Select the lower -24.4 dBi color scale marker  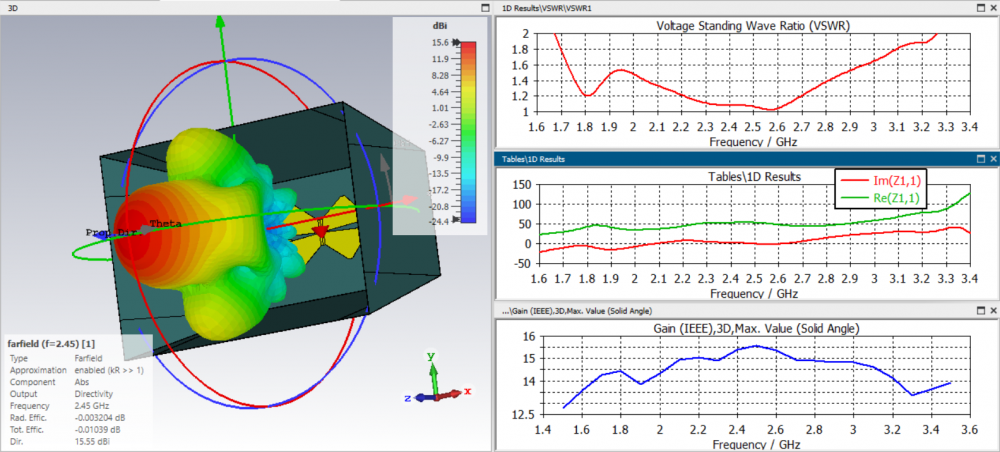(x=455, y=219)
